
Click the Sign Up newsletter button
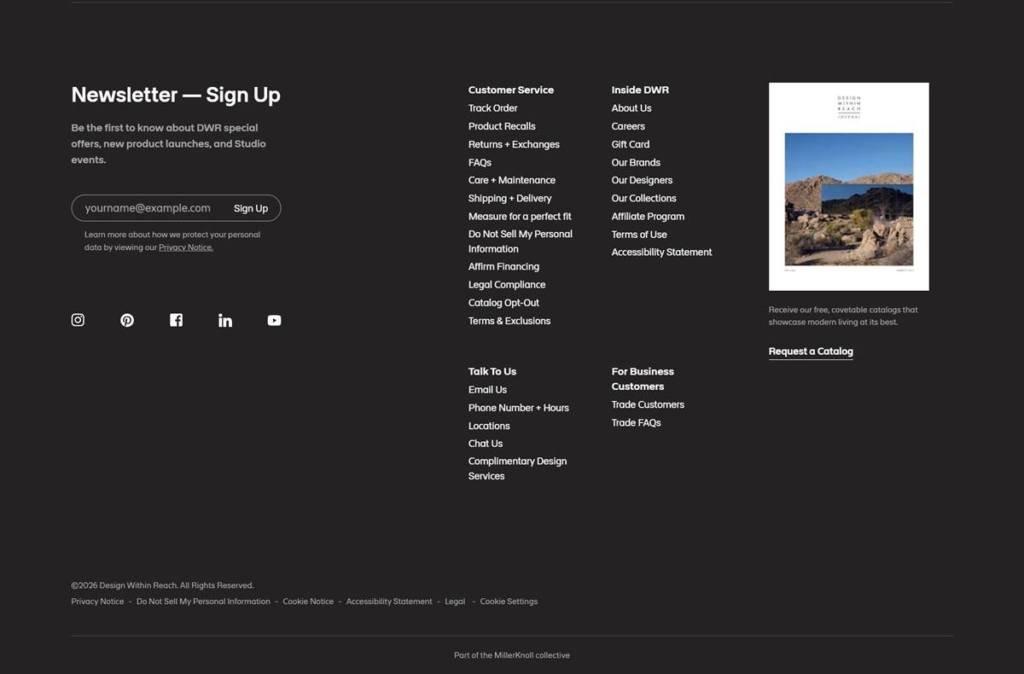click(x=251, y=208)
